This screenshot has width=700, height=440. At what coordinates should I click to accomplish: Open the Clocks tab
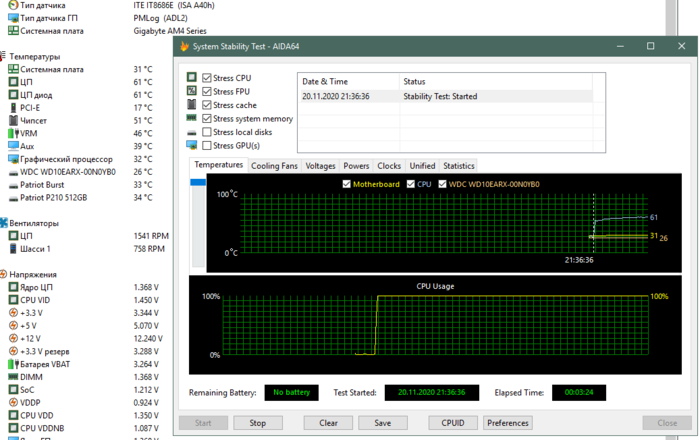(389, 166)
